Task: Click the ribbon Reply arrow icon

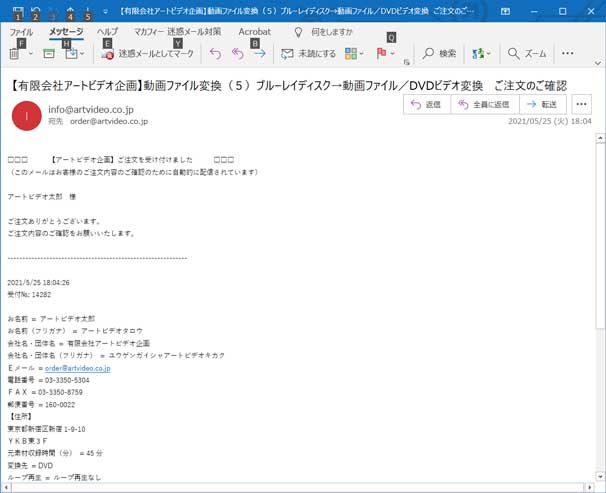Action: point(215,53)
